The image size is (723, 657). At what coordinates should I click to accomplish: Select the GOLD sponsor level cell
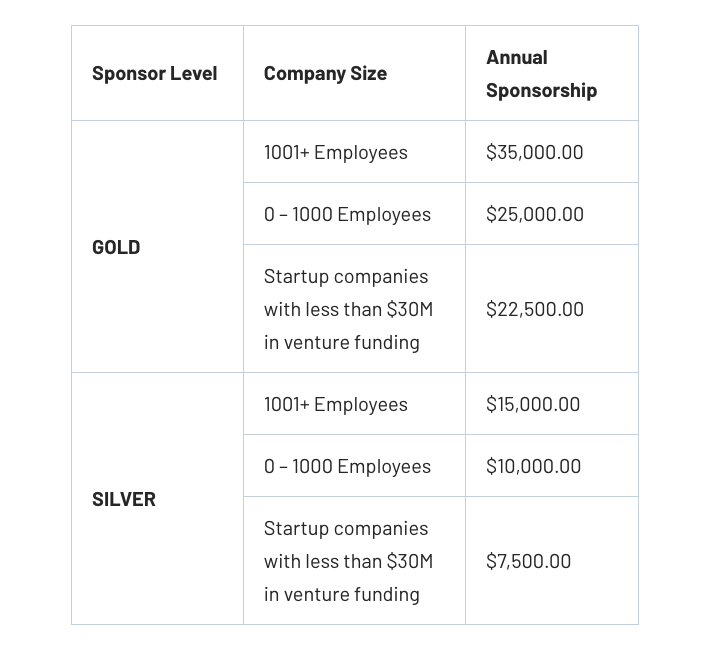pyautogui.click(x=116, y=247)
